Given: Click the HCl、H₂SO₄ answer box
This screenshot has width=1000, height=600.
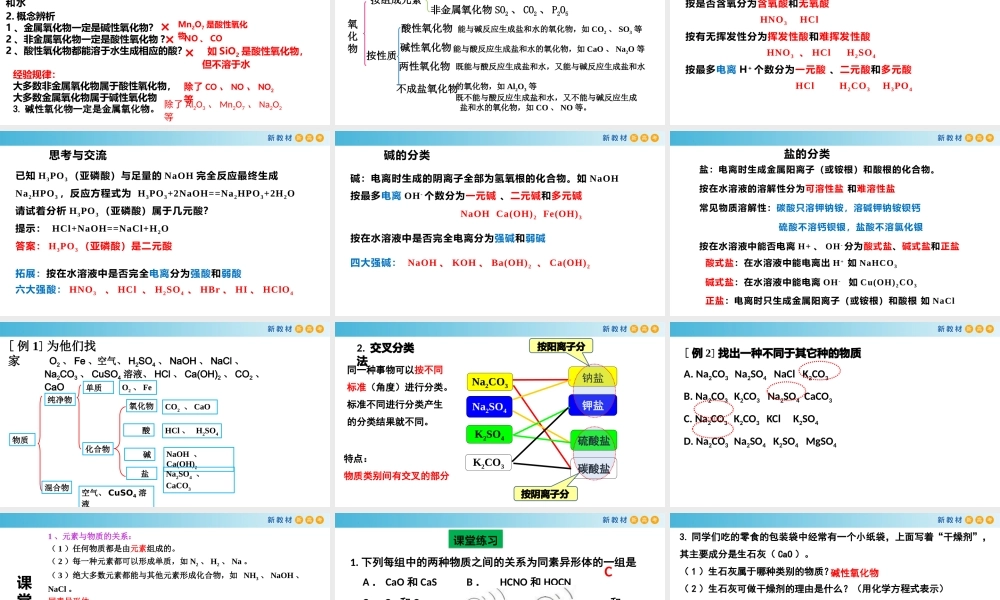Looking at the screenshot, I should coord(191,431).
